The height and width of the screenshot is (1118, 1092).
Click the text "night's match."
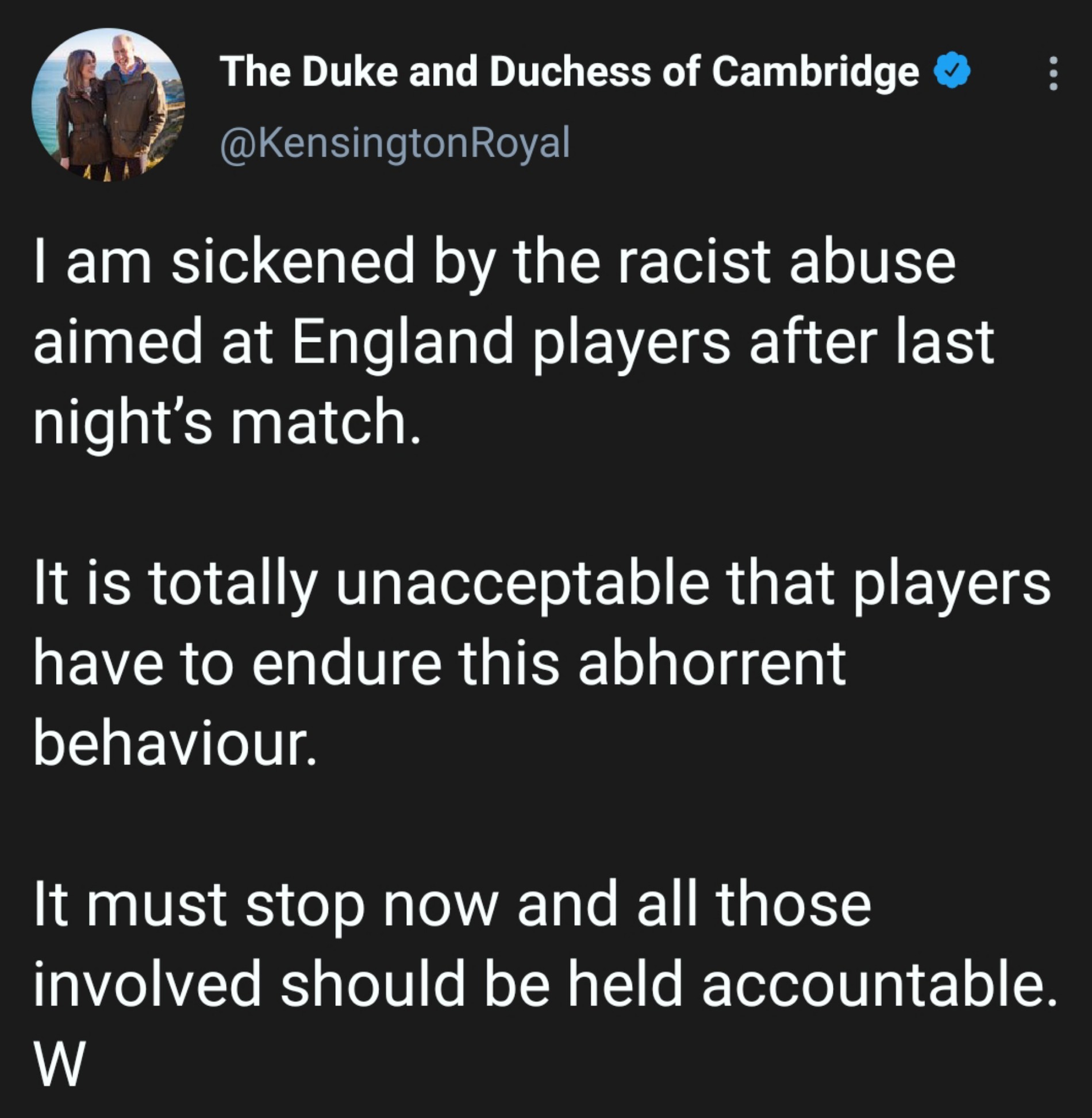pyautogui.click(x=227, y=422)
